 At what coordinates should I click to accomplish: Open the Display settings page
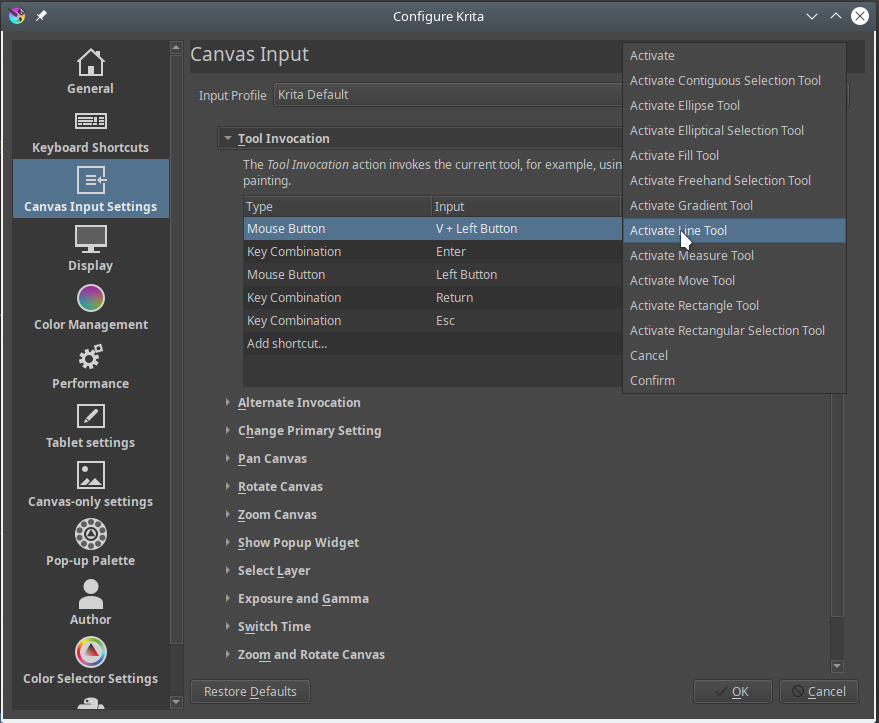point(90,248)
